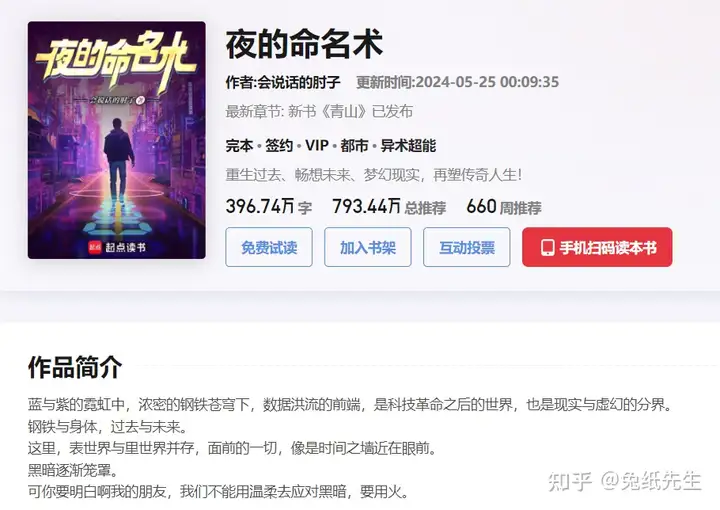Click the 签约 status tag
Screen dimensions: 720x510
[x=279, y=146]
